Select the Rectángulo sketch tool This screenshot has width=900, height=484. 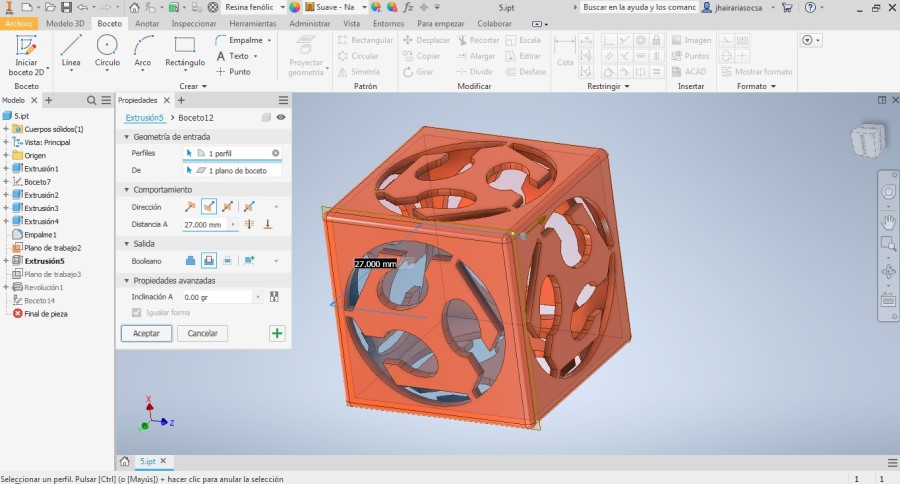pos(185,52)
